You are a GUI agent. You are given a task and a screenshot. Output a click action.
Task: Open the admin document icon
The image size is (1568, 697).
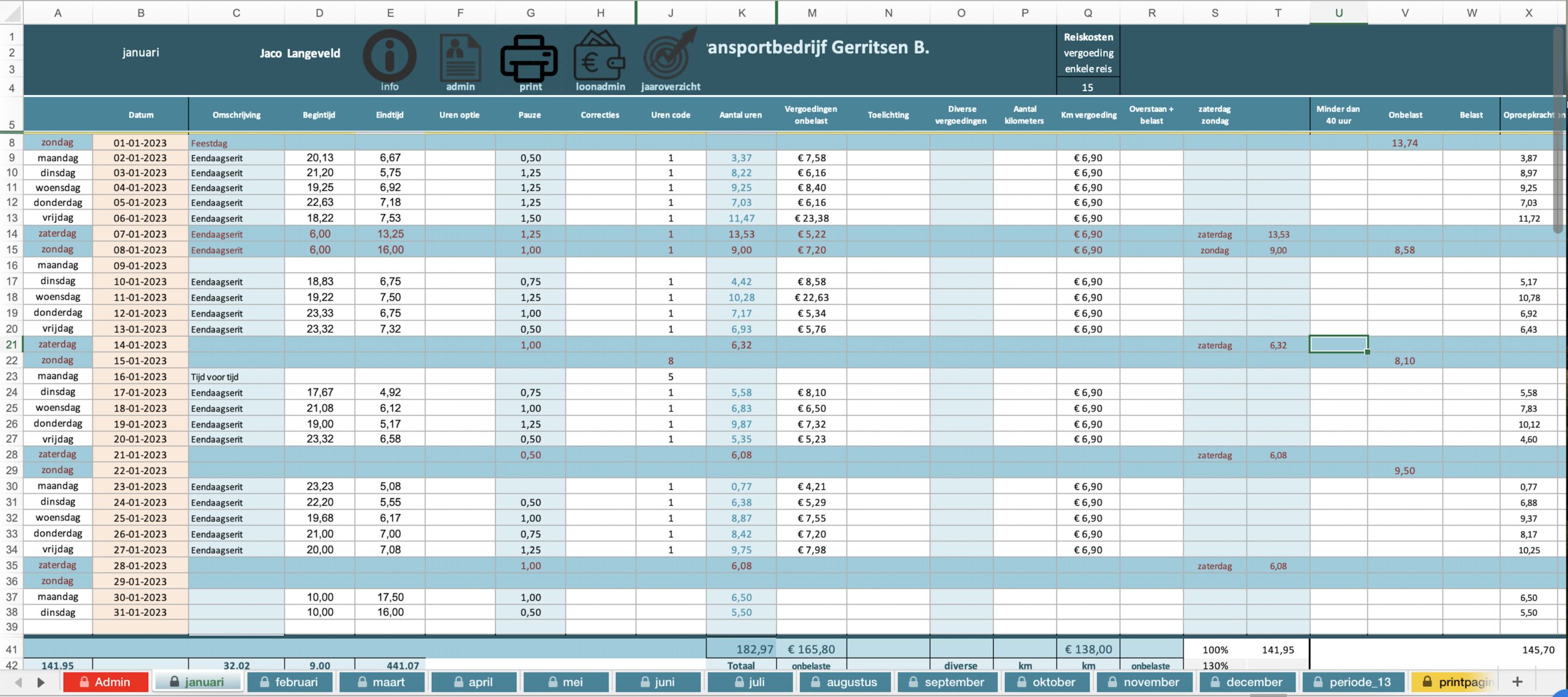(460, 58)
